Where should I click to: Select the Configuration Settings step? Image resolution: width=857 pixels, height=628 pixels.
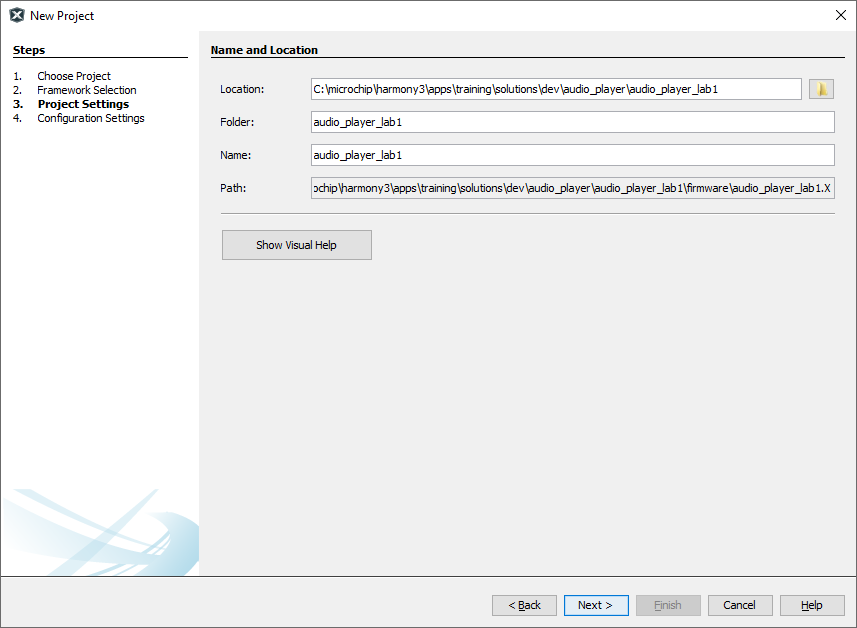(x=91, y=118)
